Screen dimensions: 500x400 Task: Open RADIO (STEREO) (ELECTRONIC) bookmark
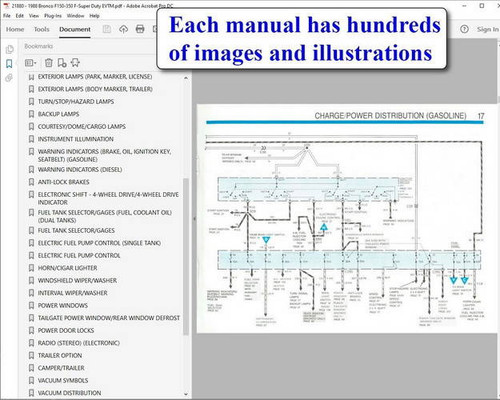[79, 343]
